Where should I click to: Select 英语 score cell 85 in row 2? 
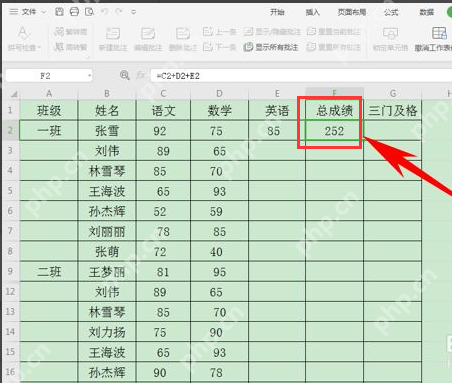coord(277,131)
